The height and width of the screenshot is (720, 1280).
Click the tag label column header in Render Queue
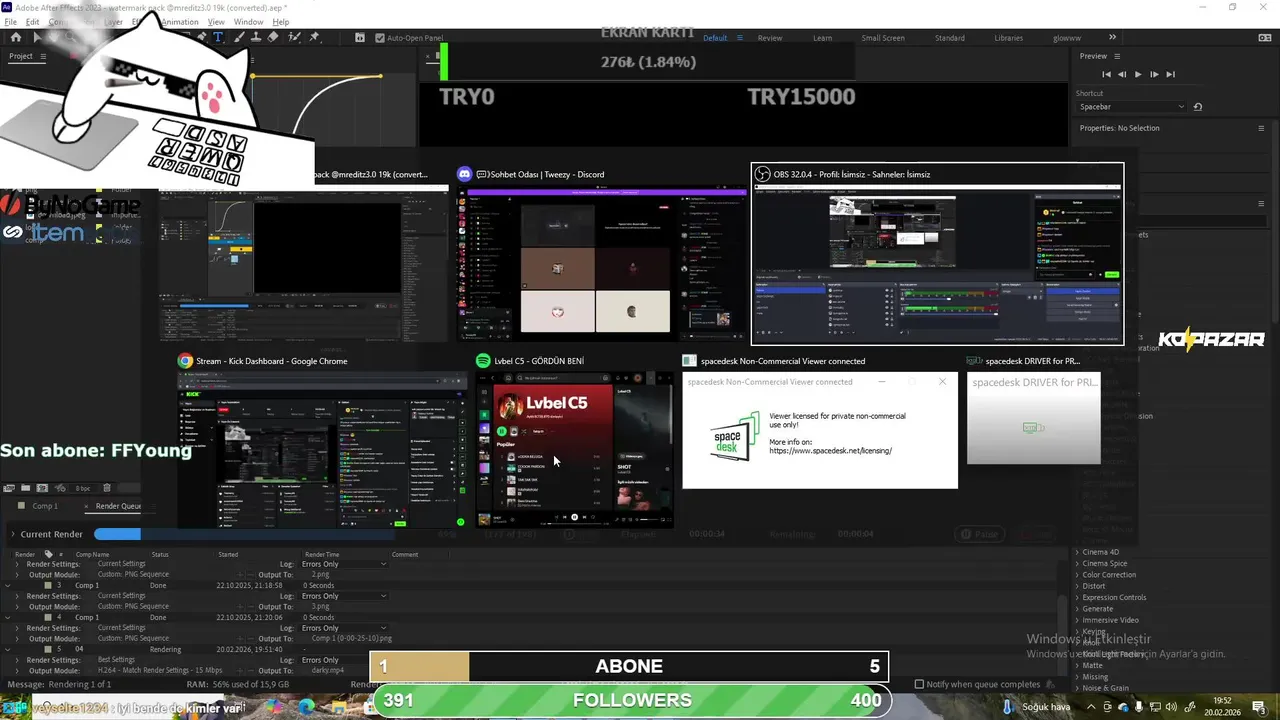(48, 554)
